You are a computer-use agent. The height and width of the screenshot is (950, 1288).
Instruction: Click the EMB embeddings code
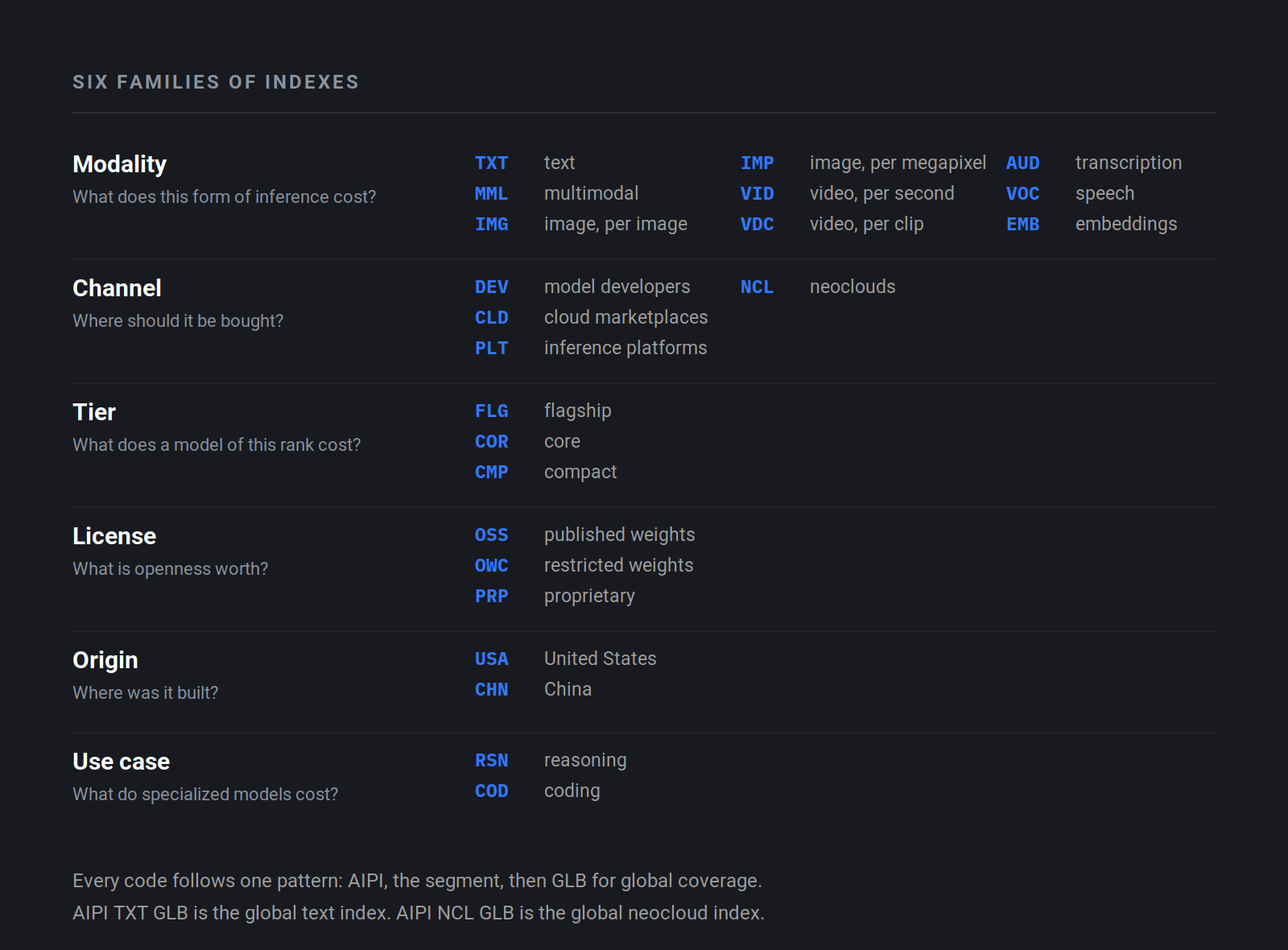1022,224
